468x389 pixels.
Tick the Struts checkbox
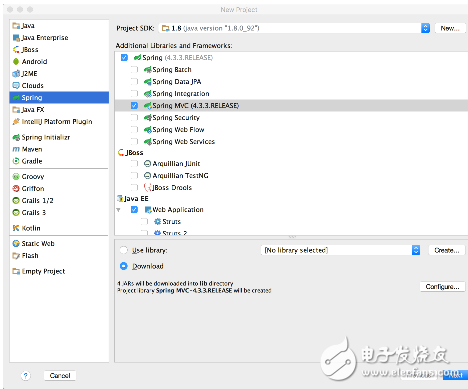pyautogui.click(x=144, y=222)
